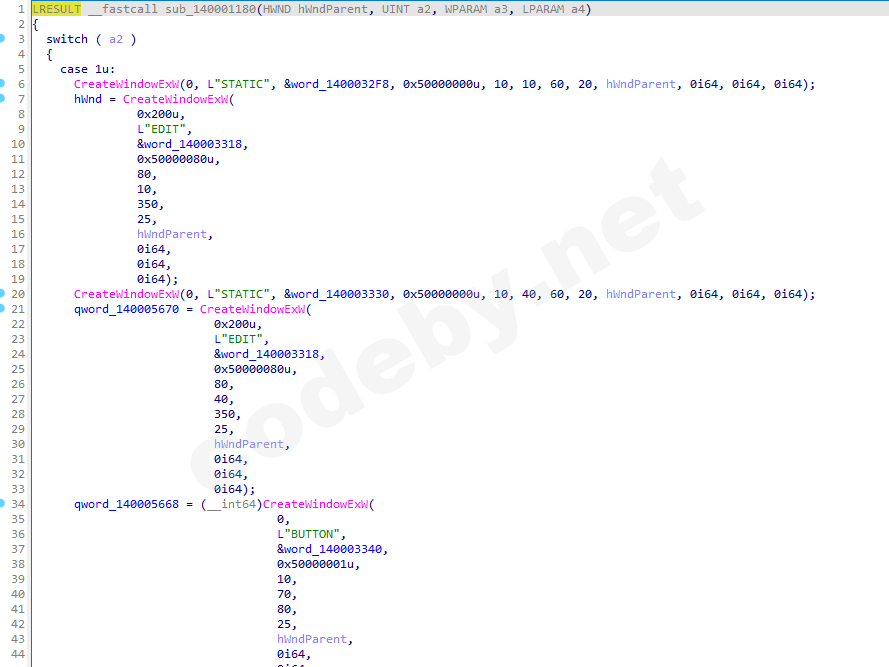Click 0x50000080u style on line 25

point(252,369)
